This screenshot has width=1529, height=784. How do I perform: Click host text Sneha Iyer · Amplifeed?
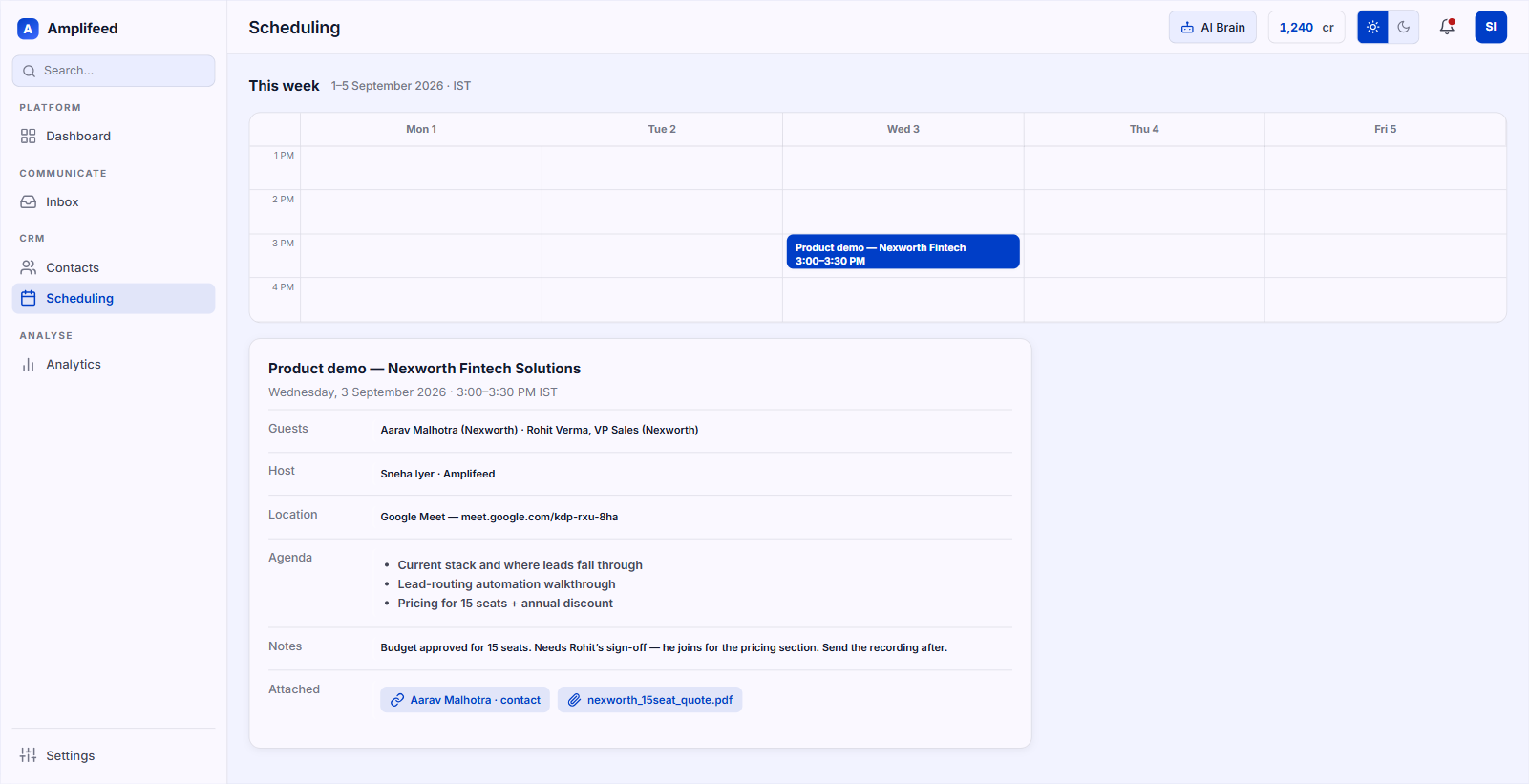click(x=437, y=474)
